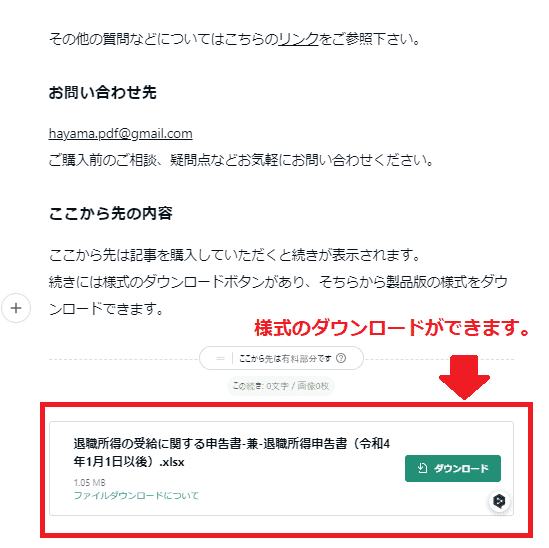Place cursor in 続きには様式のダウンロードボタン paragraph

click(278, 295)
